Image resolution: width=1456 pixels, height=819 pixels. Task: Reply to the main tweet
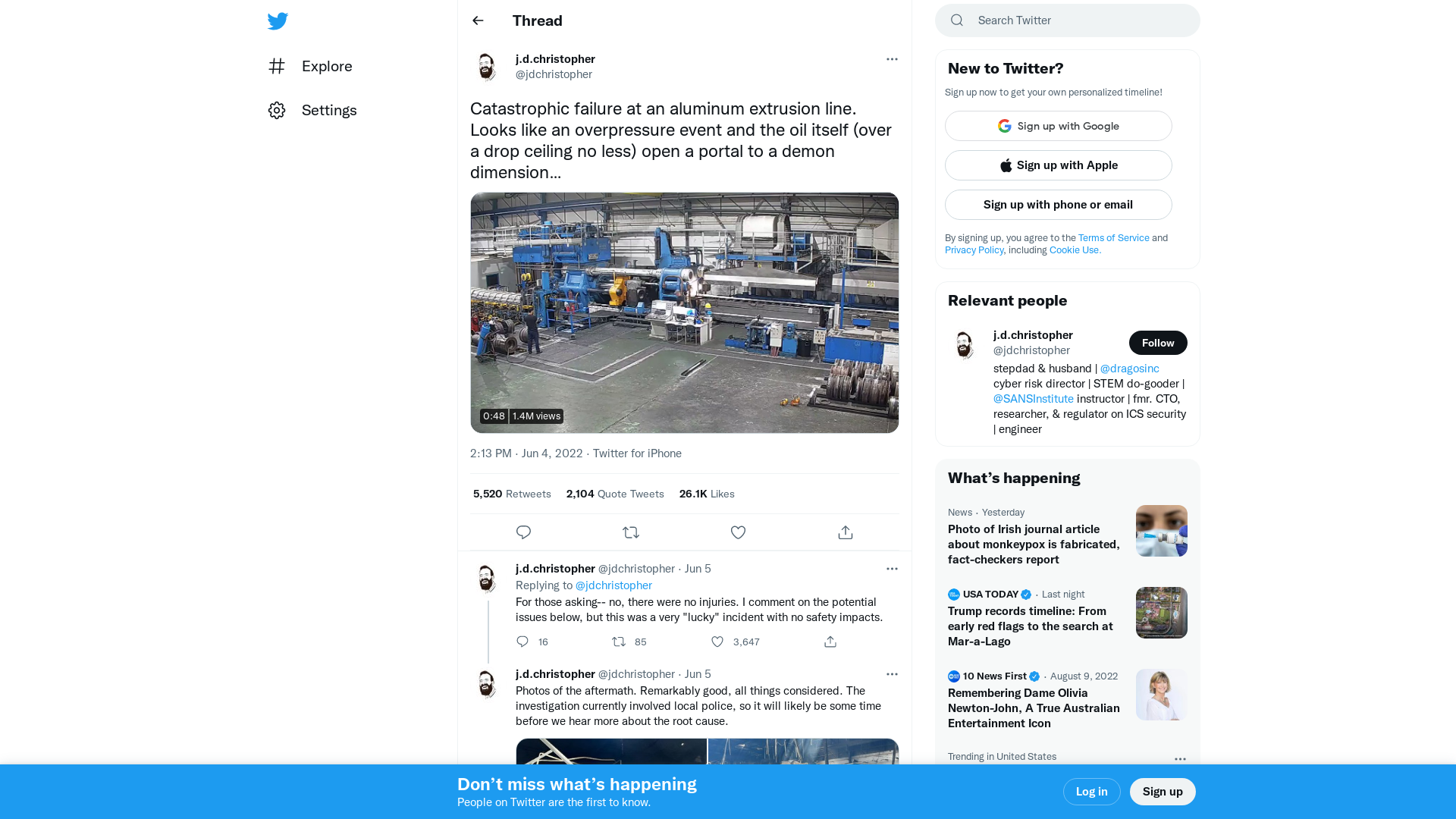(x=523, y=532)
